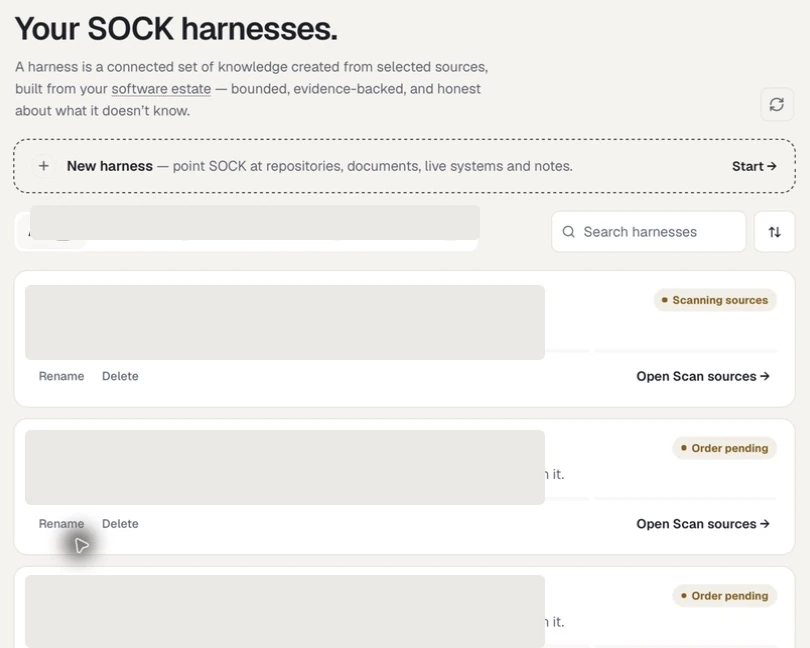
Task: Rename the first Order pending harness
Action: 61,523
